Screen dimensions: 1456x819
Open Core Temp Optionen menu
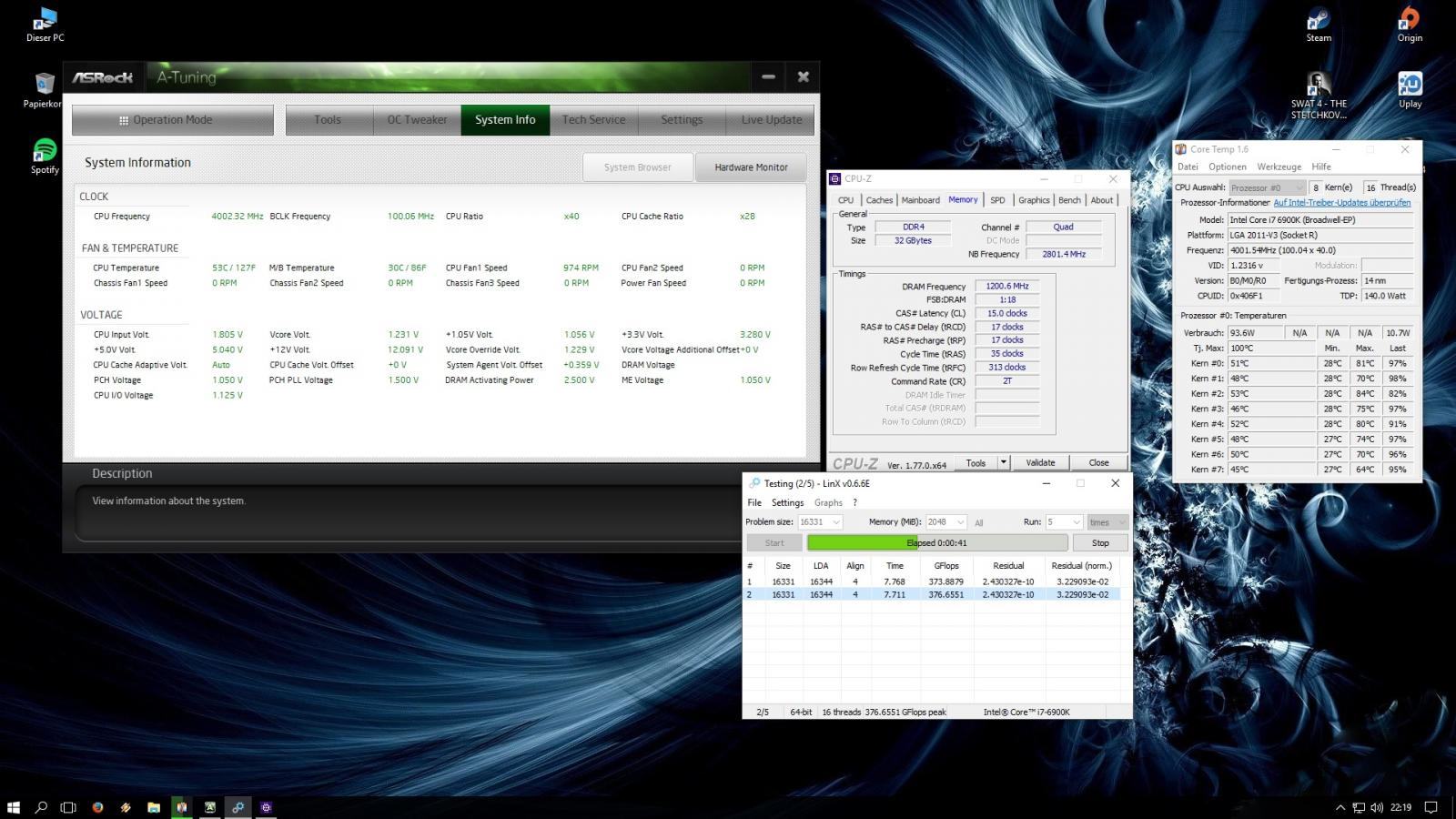tap(1228, 167)
